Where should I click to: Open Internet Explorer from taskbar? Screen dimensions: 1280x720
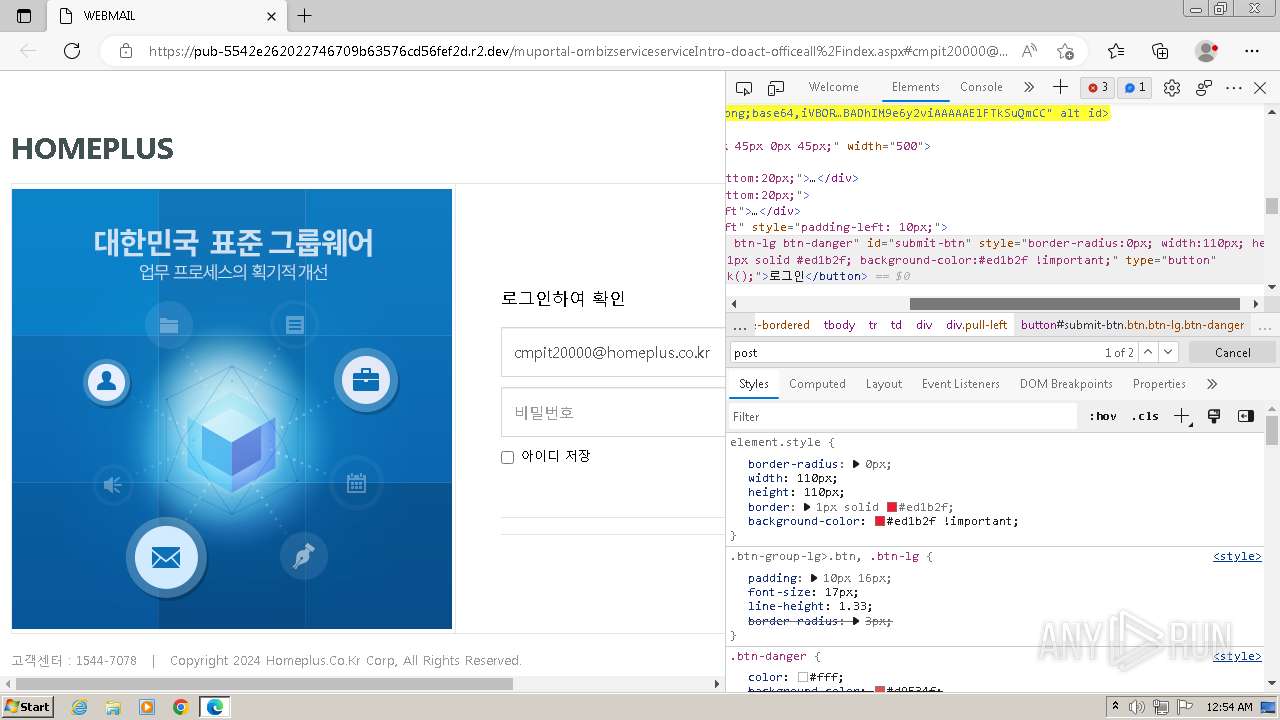[x=79, y=707]
